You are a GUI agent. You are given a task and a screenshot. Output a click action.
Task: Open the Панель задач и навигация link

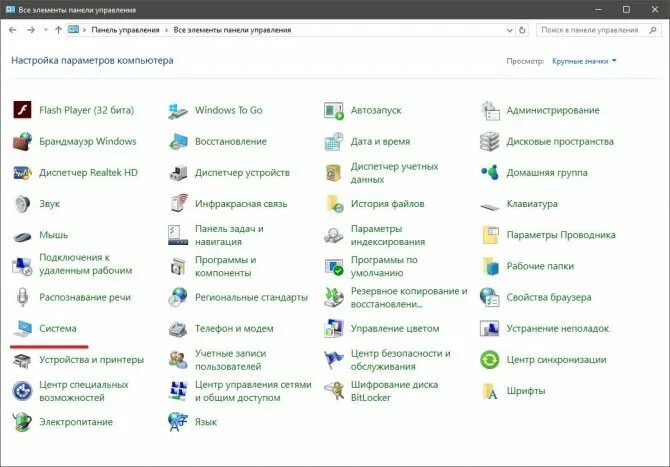tap(229, 235)
